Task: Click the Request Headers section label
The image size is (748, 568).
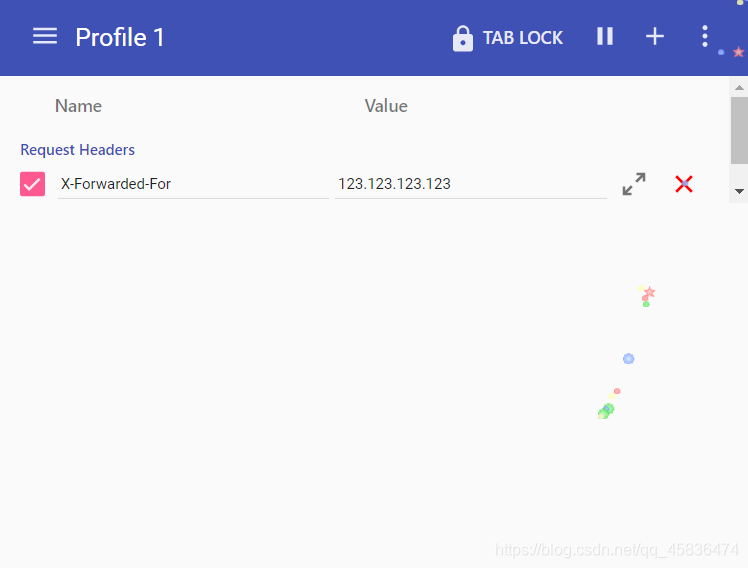Action: tap(77, 150)
